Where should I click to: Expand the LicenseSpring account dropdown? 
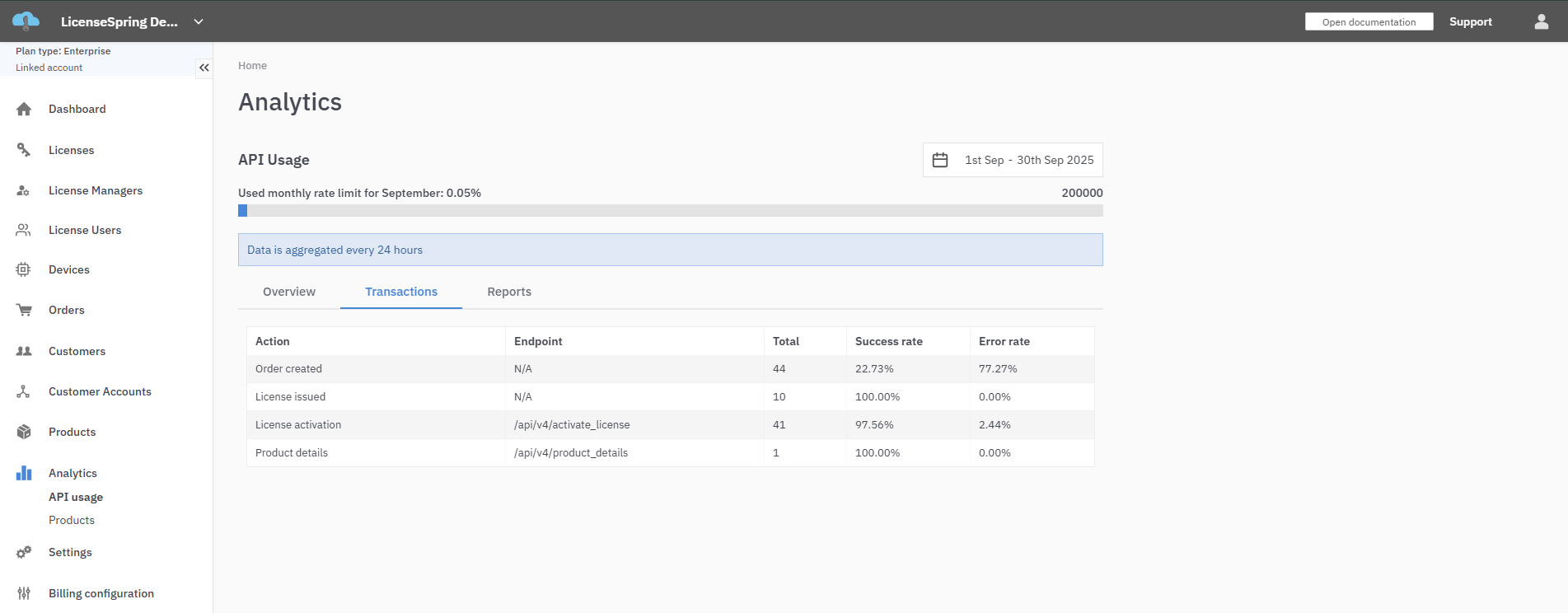pyautogui.click(x=199, y=21)
